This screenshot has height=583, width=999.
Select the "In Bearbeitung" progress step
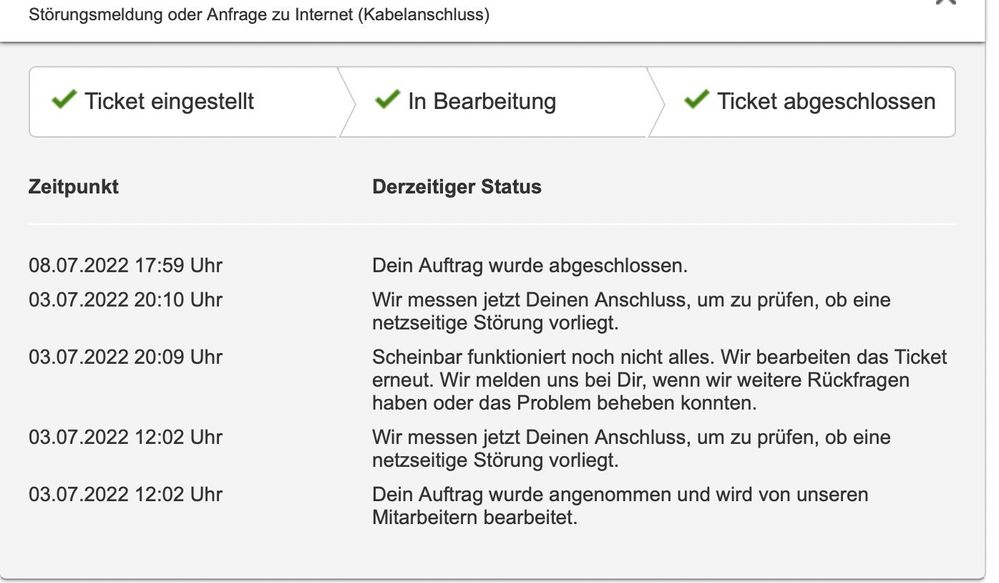(x=482, y=102)
